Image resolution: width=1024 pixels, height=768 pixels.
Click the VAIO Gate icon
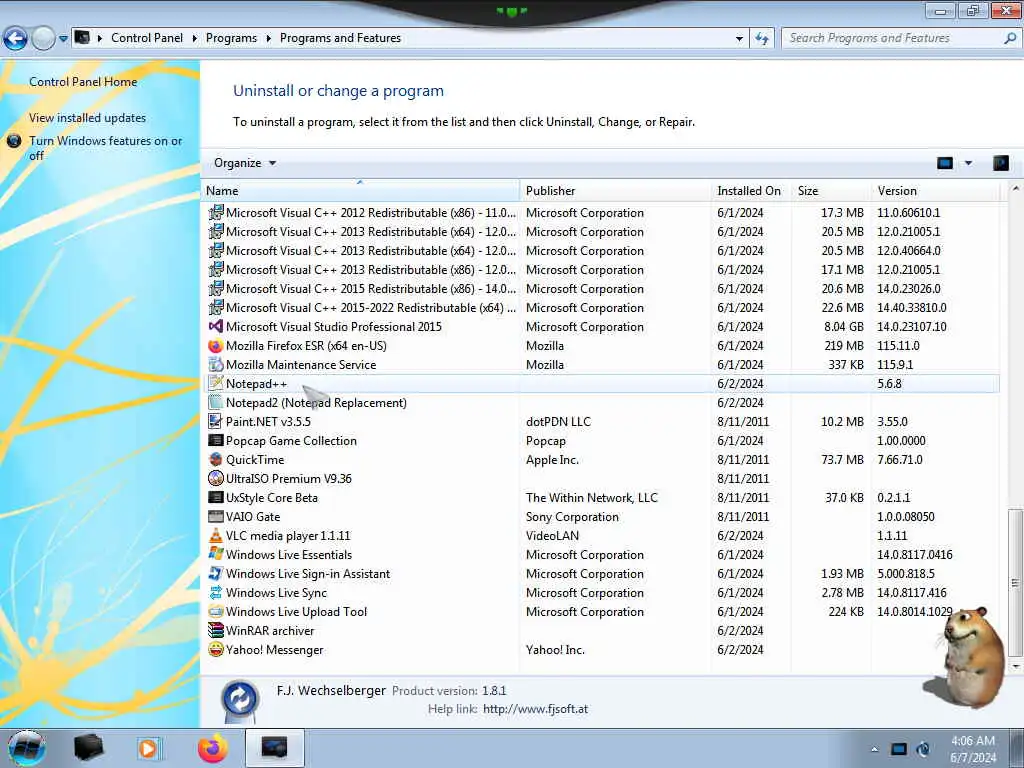(x=216, y=516)
